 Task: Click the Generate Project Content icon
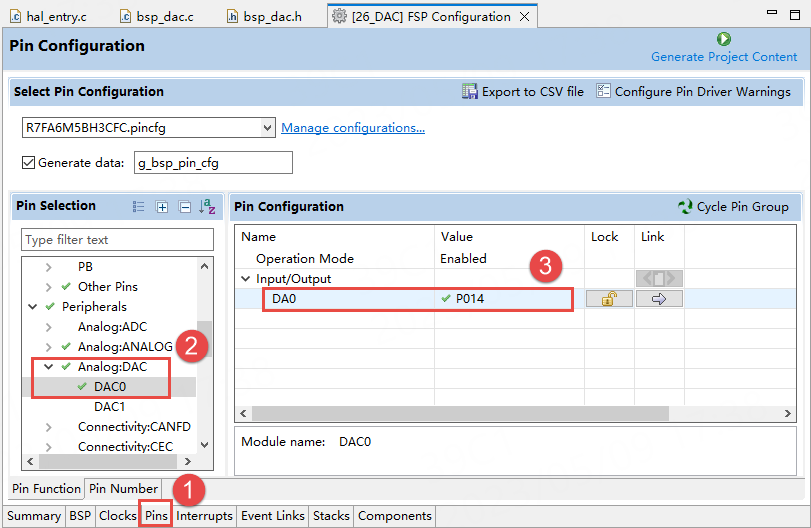pyautogui.click(x=724, y=39)
